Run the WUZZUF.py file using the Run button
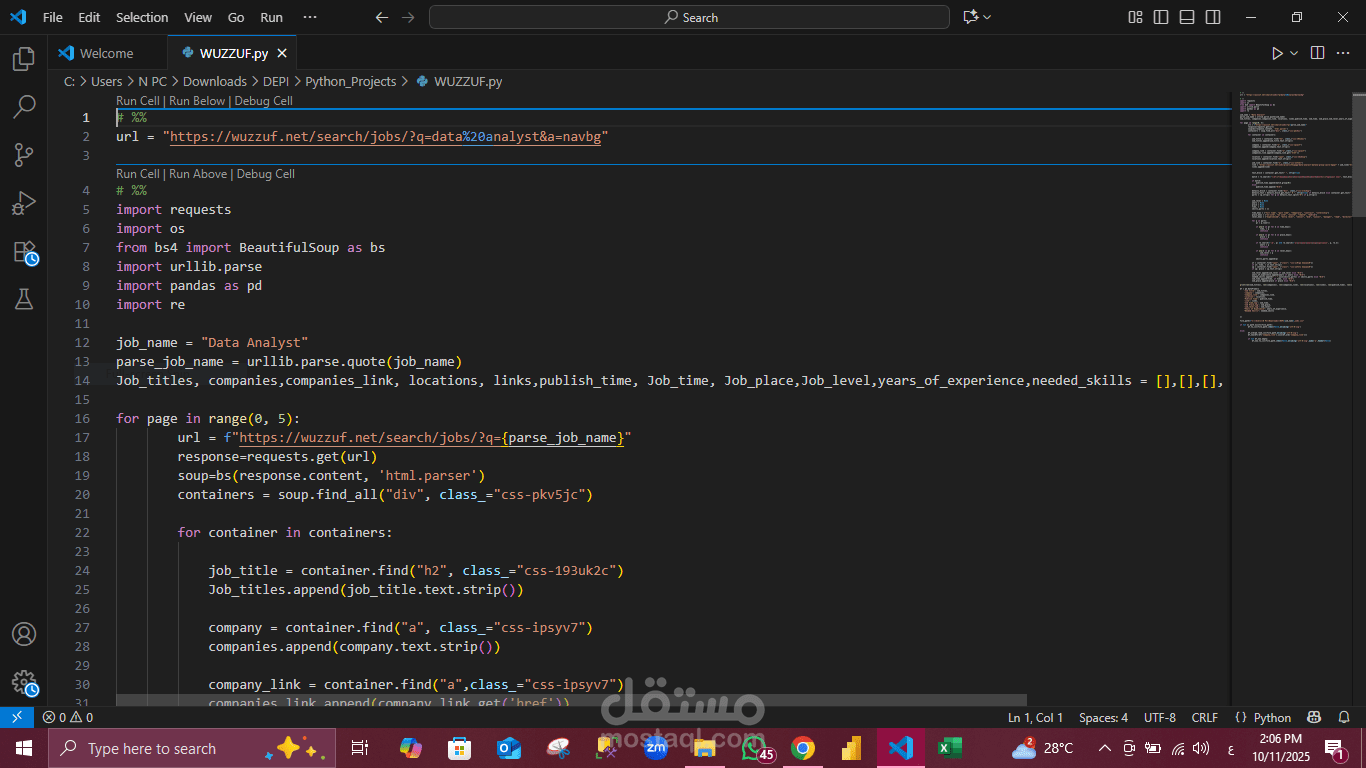Screen dimensions: 1366x768 pos(1277,52)
